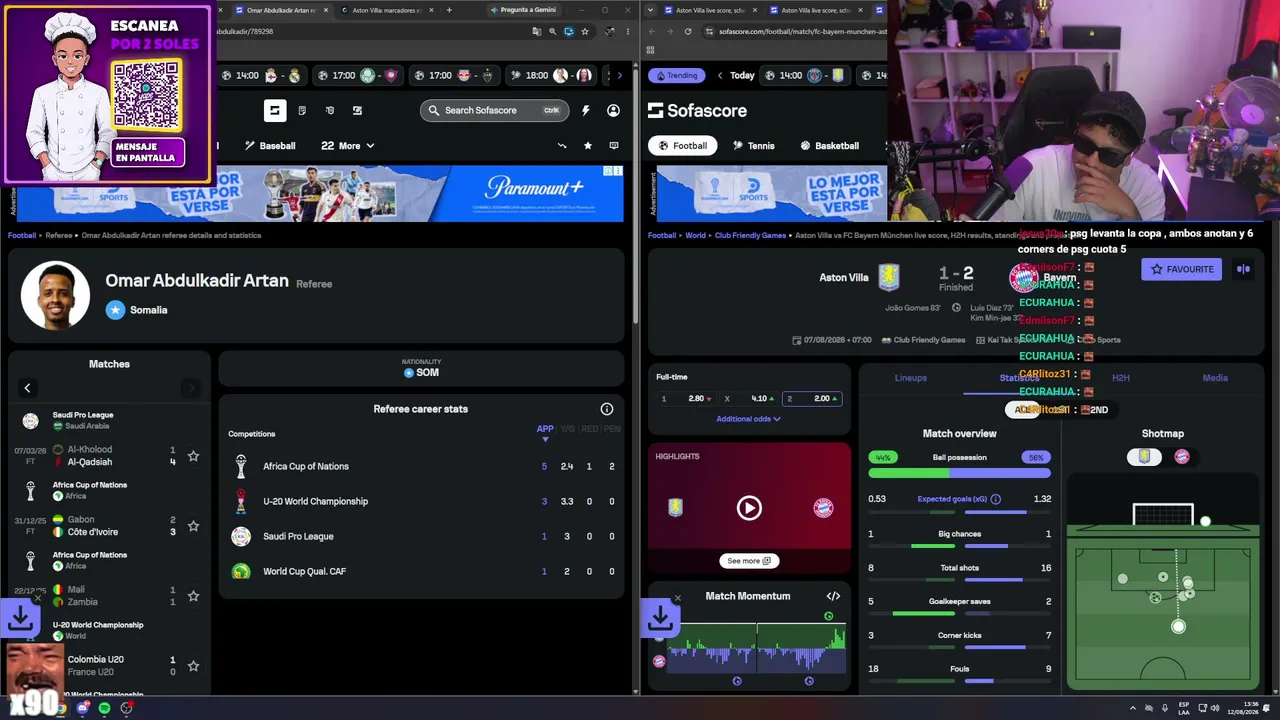Open Africa Cup of Nations in career stats

click(420, 466)
